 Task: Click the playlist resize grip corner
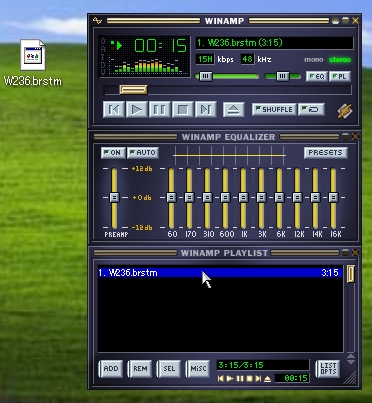click(350, 378)
